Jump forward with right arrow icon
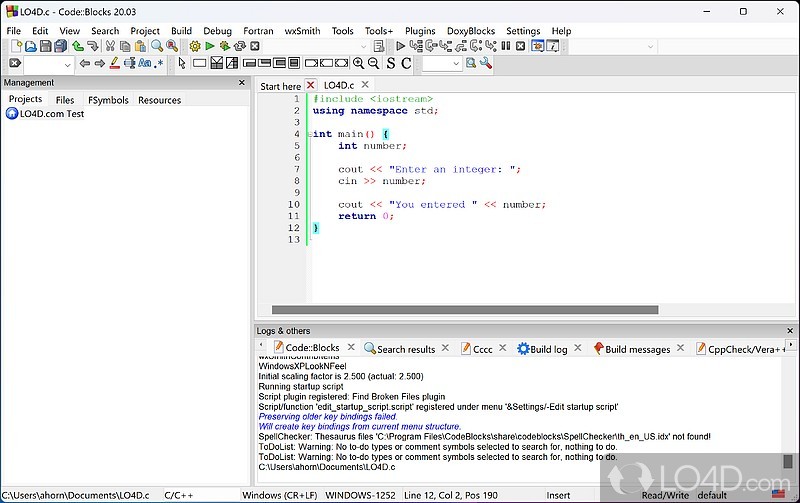The width and height of the screenshot is (800, 503). click(99, 63)
